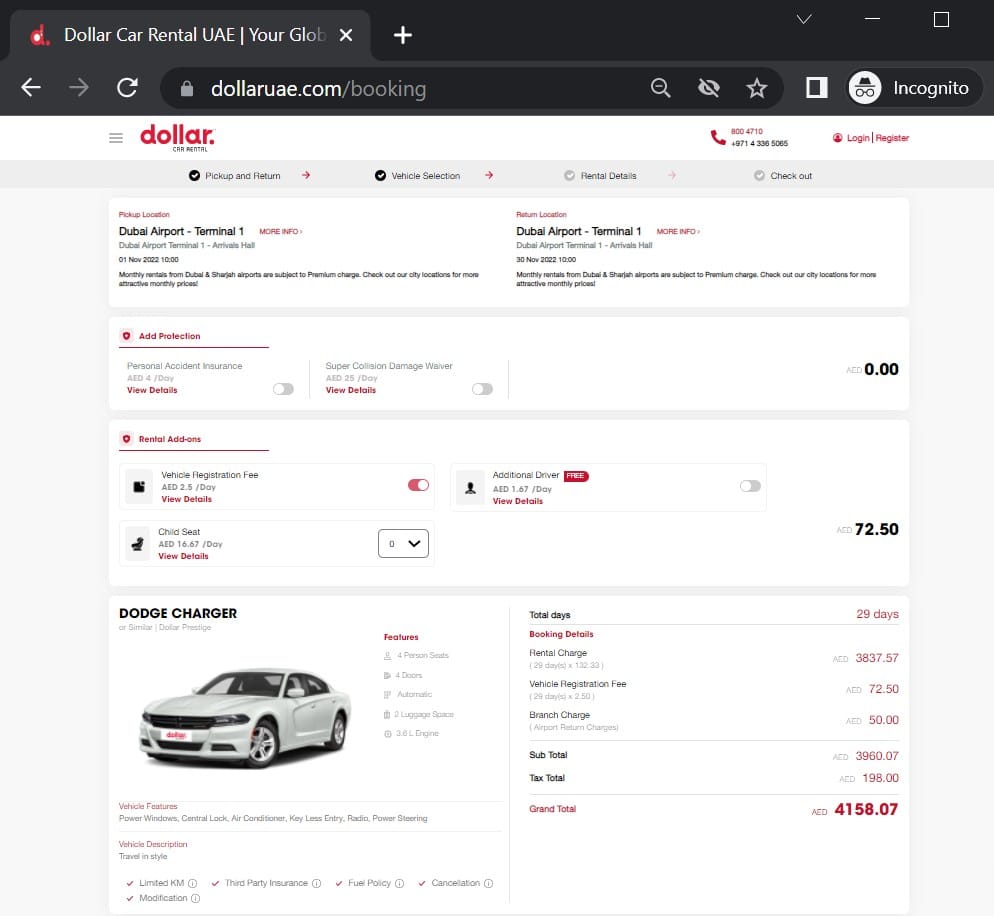The width and height of the screenshot is (994, 916).
Task: View Details for Personal Accident Insurance
Action: (x=152, y=390)
